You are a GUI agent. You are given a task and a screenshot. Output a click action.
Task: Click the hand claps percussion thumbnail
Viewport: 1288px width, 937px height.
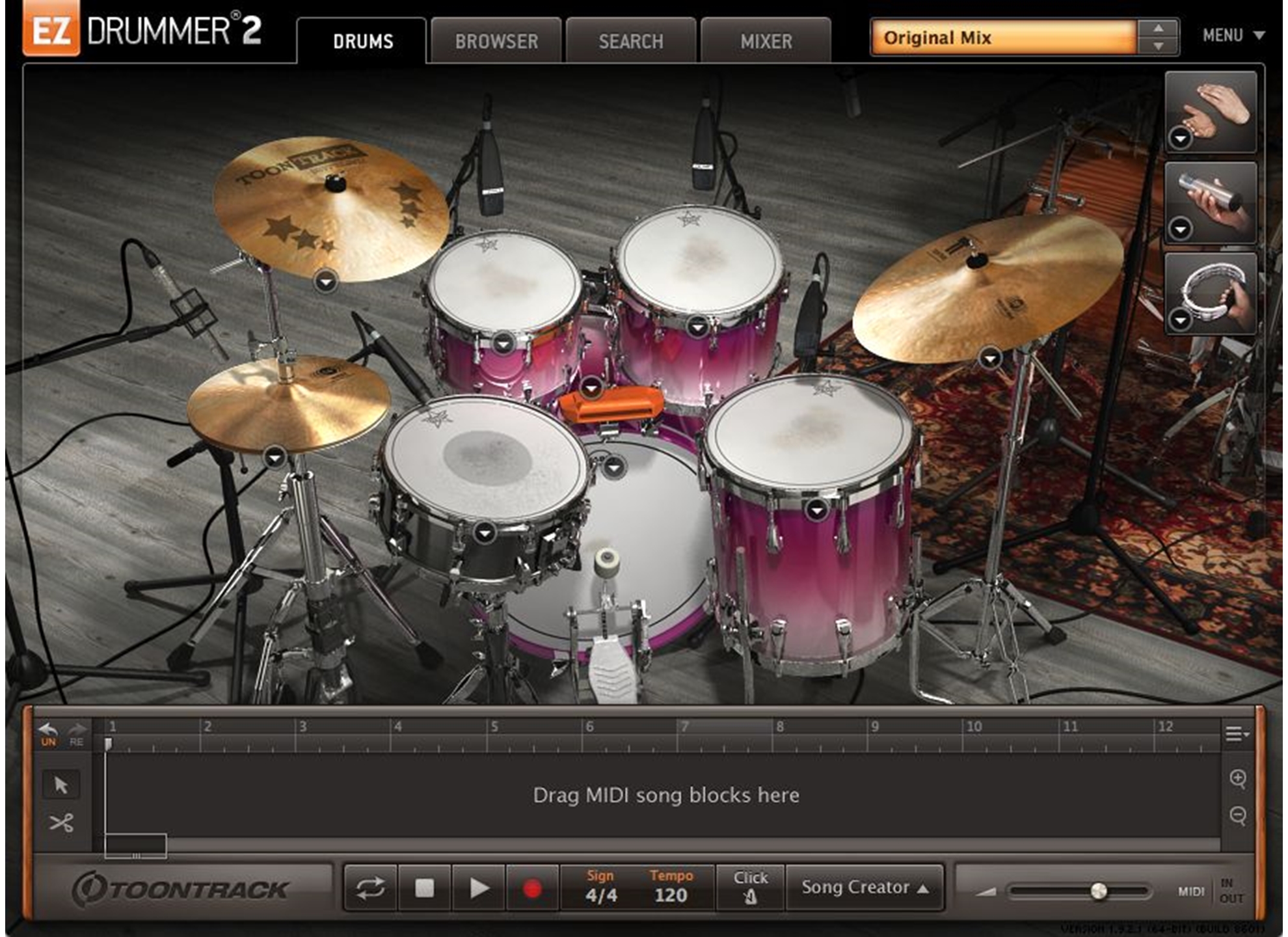1215,107
